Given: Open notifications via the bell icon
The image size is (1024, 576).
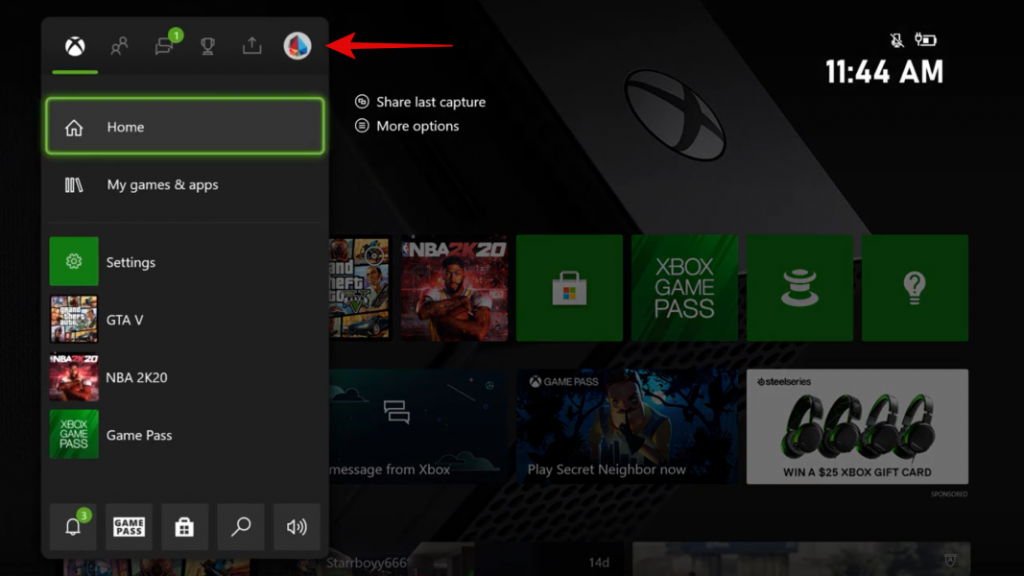Looking at the screenshot, I should [x=73, y=527].
